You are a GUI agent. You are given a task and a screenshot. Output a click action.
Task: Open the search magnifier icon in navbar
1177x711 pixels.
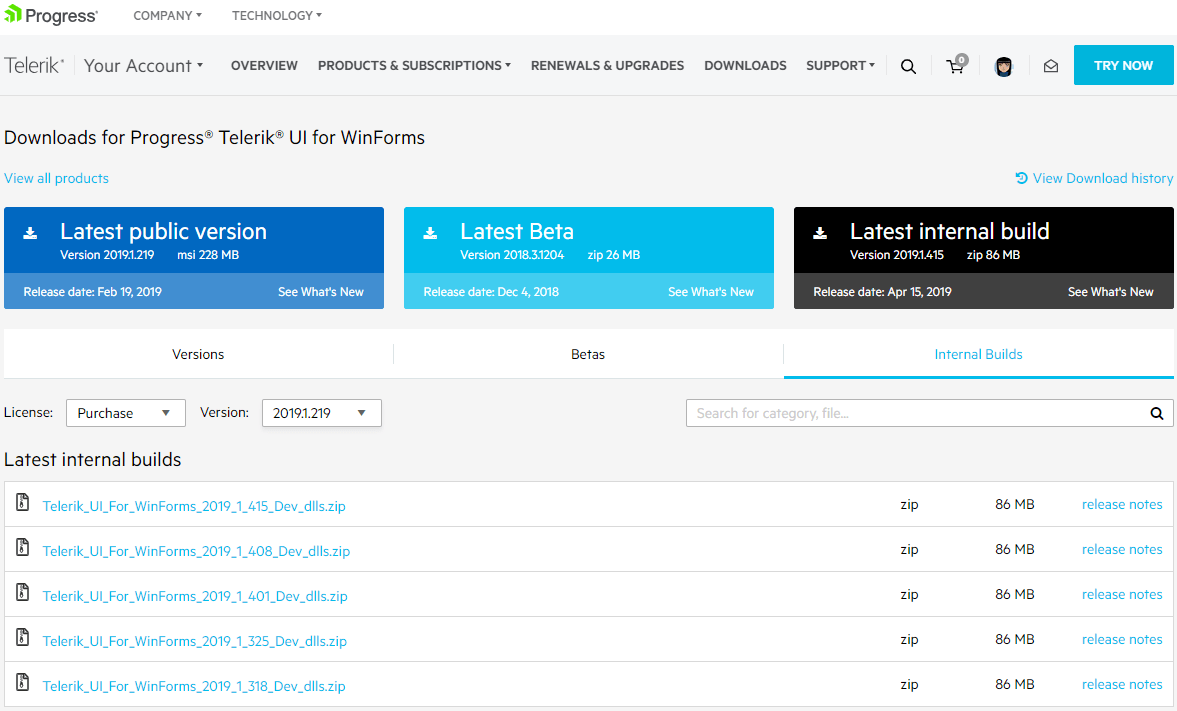[908, 66]
